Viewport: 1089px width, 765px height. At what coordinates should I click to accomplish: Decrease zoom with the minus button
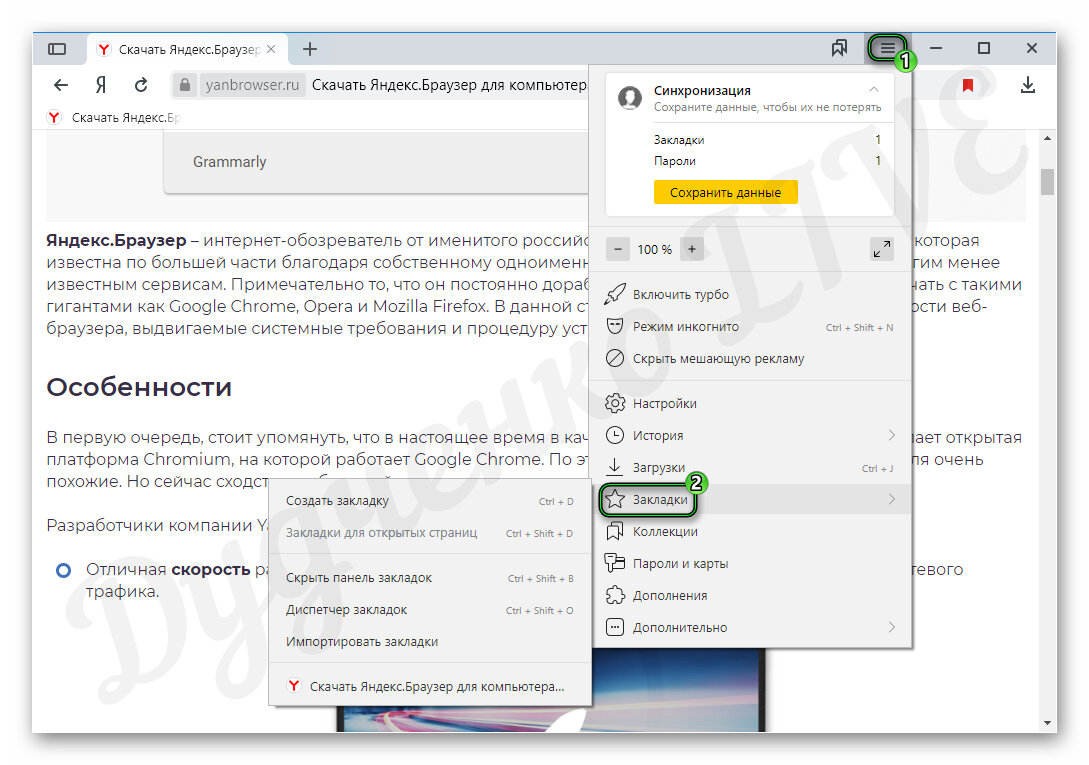pos(617,249)
